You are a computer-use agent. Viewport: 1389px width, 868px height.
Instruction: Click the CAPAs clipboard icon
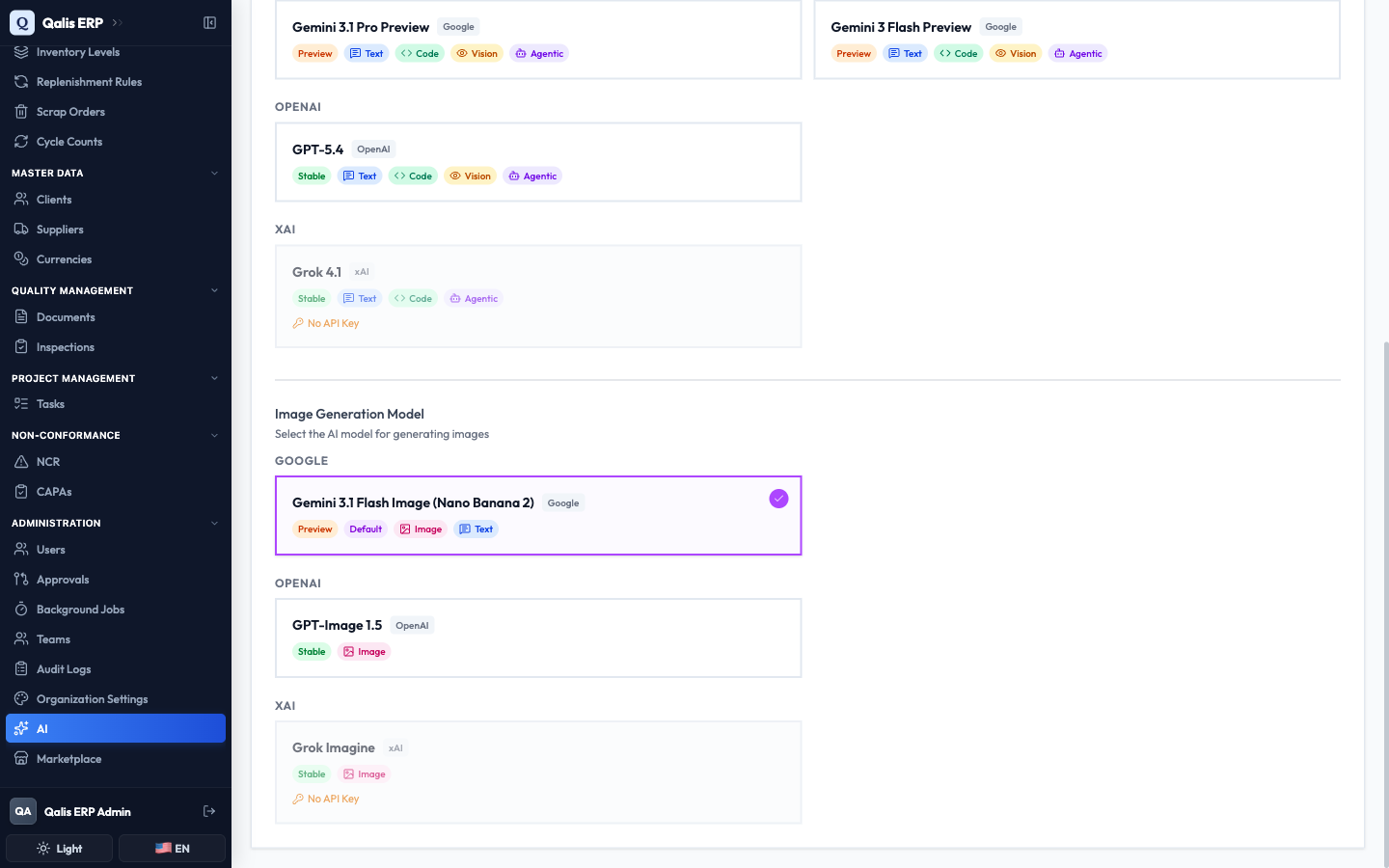21,492
